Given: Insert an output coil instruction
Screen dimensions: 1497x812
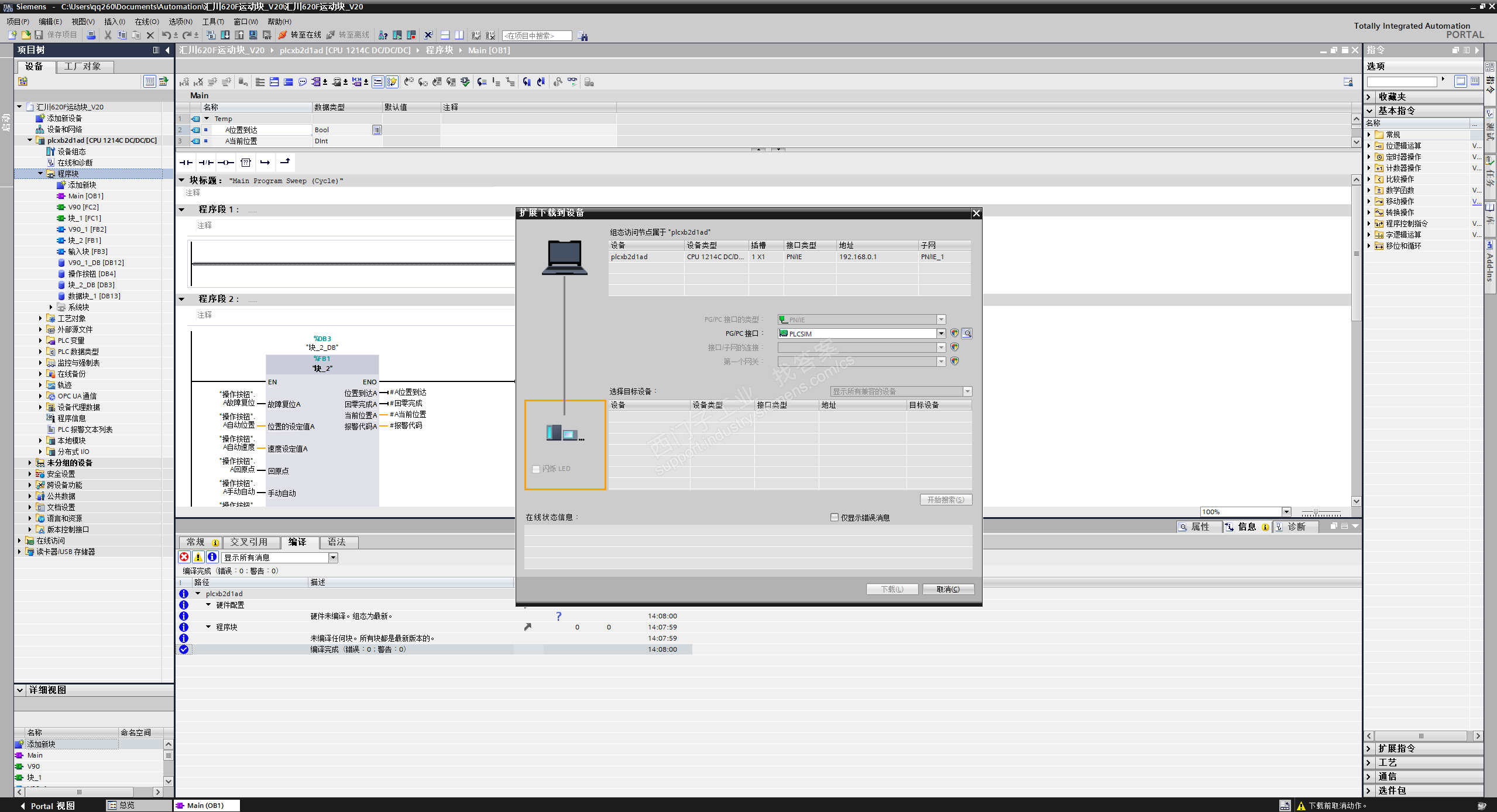Looking at the screenshot, I should click(x=226, y=163).
